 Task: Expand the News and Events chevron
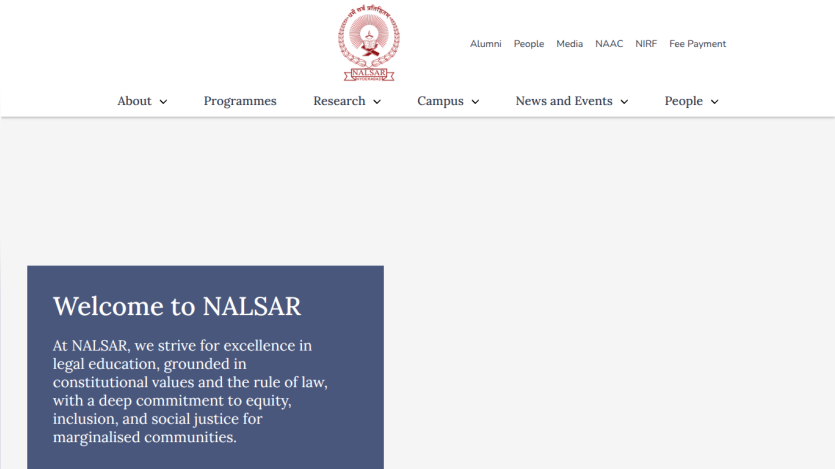(x=624, y=102)
